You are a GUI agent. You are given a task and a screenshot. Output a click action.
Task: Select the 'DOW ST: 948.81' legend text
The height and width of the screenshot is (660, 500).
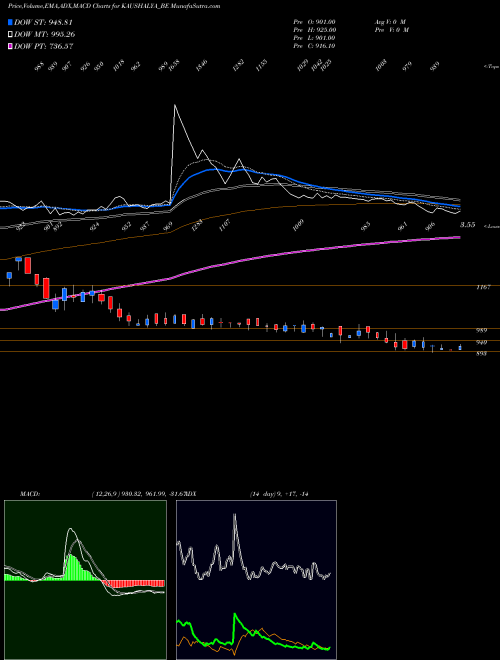(x=44, y=22)
